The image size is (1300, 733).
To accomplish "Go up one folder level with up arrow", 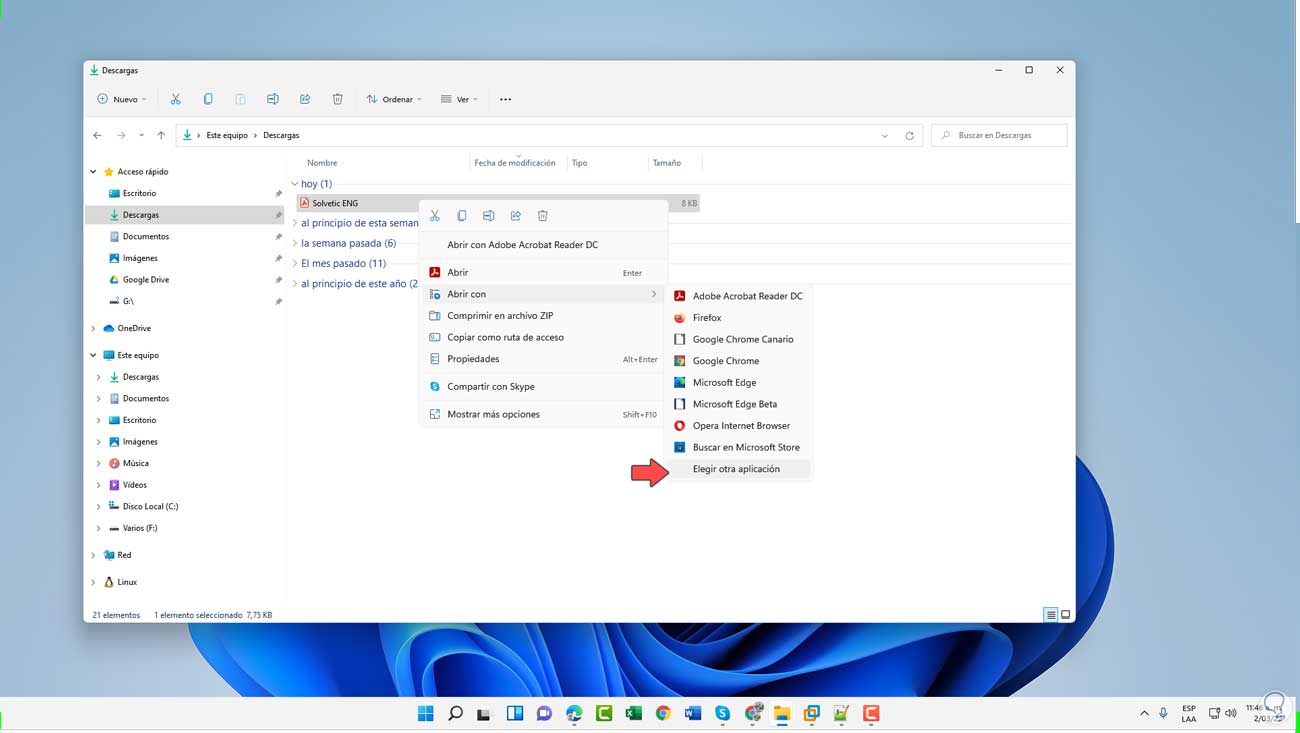I will (161, 135).
